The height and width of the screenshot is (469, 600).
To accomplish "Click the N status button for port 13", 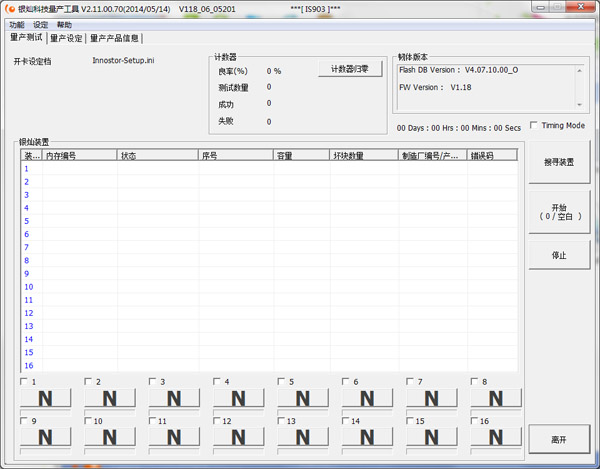I will (x=303, y=437).
